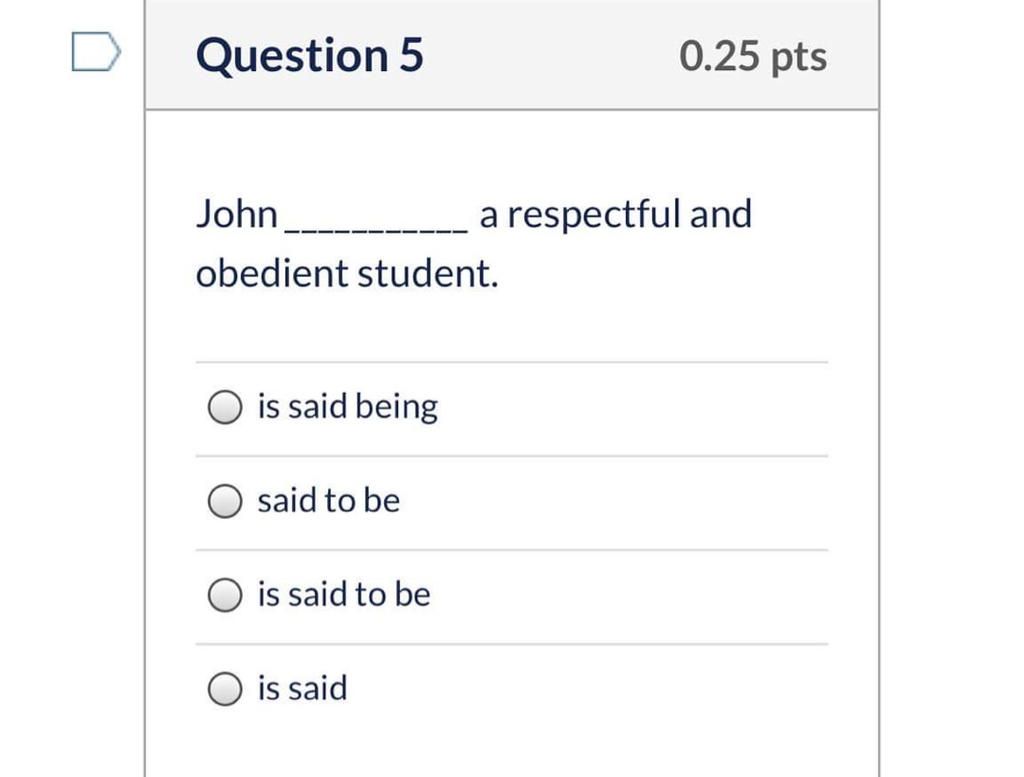Click the word "and" in the sentence
The height and width of the screenshot is (777, 1024).
tap(721, 214)
